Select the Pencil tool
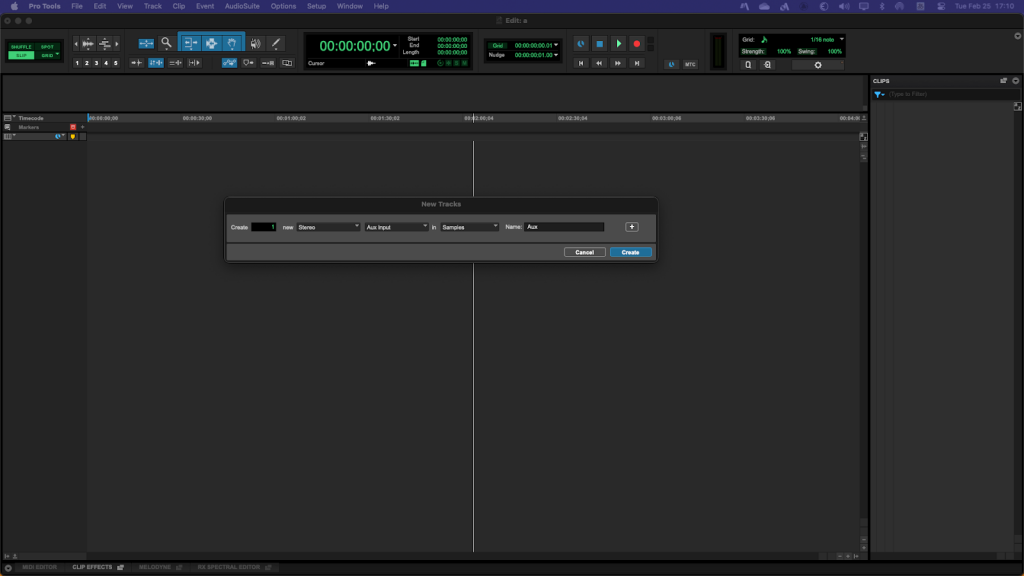1024x576 pixels. pyautogui.click(x=275, y=43)
